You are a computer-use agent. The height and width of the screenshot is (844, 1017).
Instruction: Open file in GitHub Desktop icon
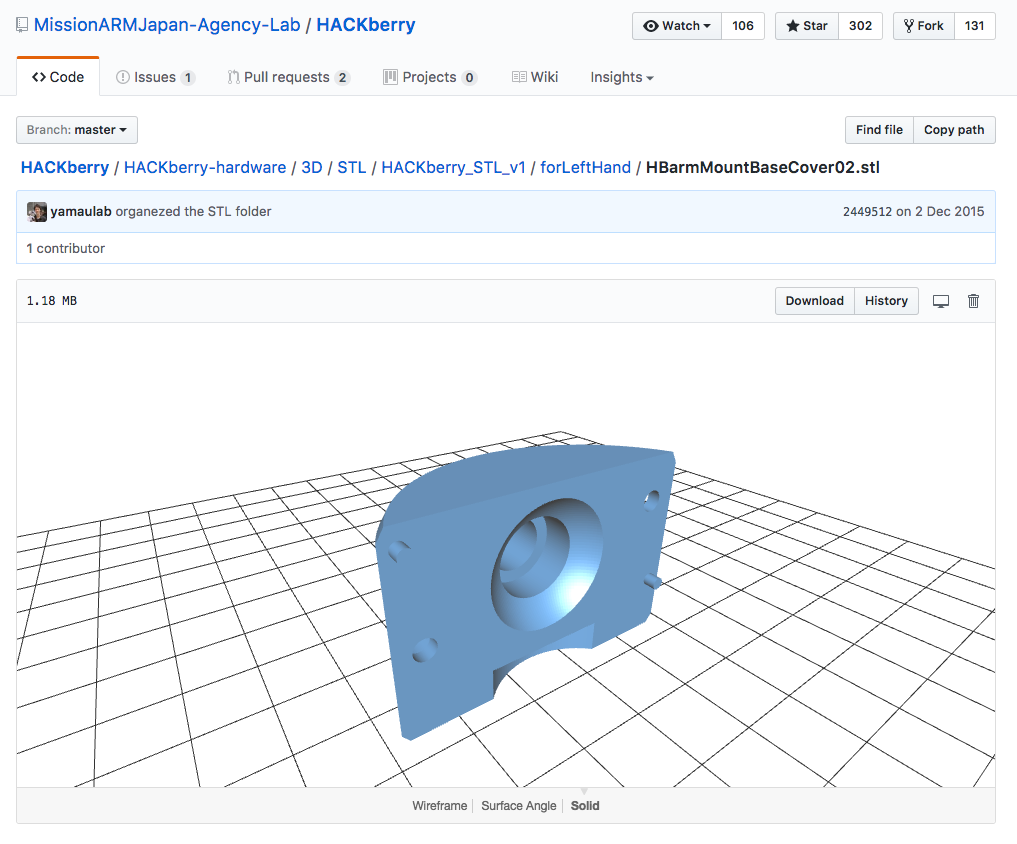(x=940, y=301)
